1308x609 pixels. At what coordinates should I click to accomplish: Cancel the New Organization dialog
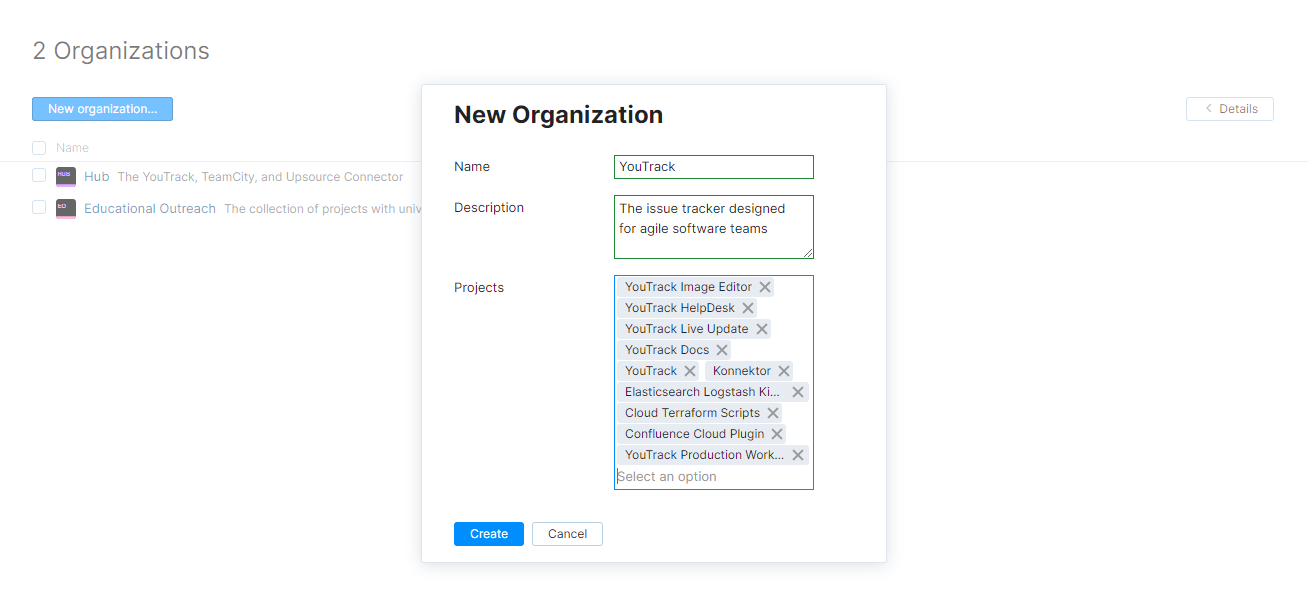(567, 533)
